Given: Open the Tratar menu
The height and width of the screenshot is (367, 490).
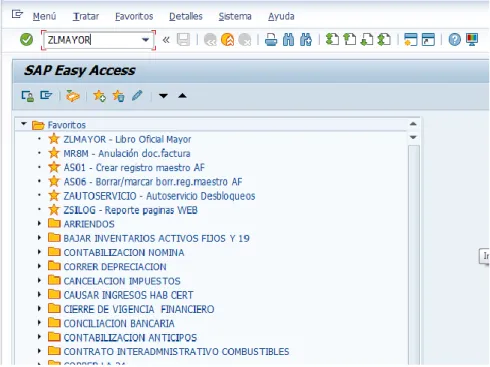Looking at the screenshot, I should pos(86,16).
